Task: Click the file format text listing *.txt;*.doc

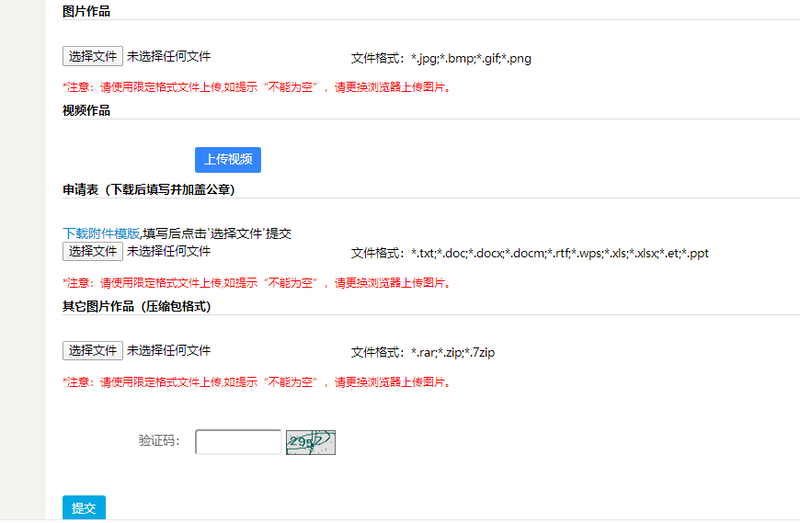Action: point(529,253)
